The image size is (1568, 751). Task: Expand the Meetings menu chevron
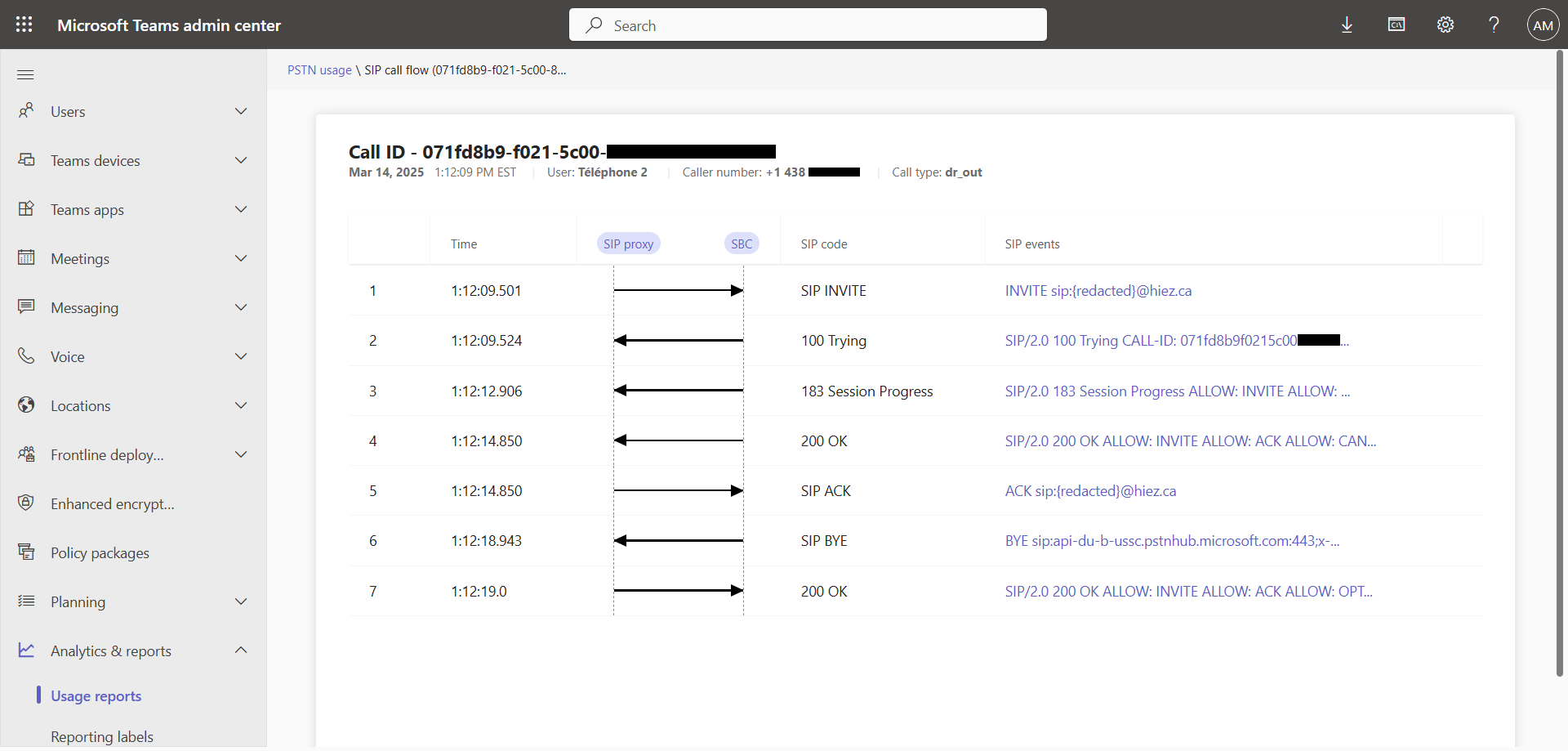click(241, 258)
